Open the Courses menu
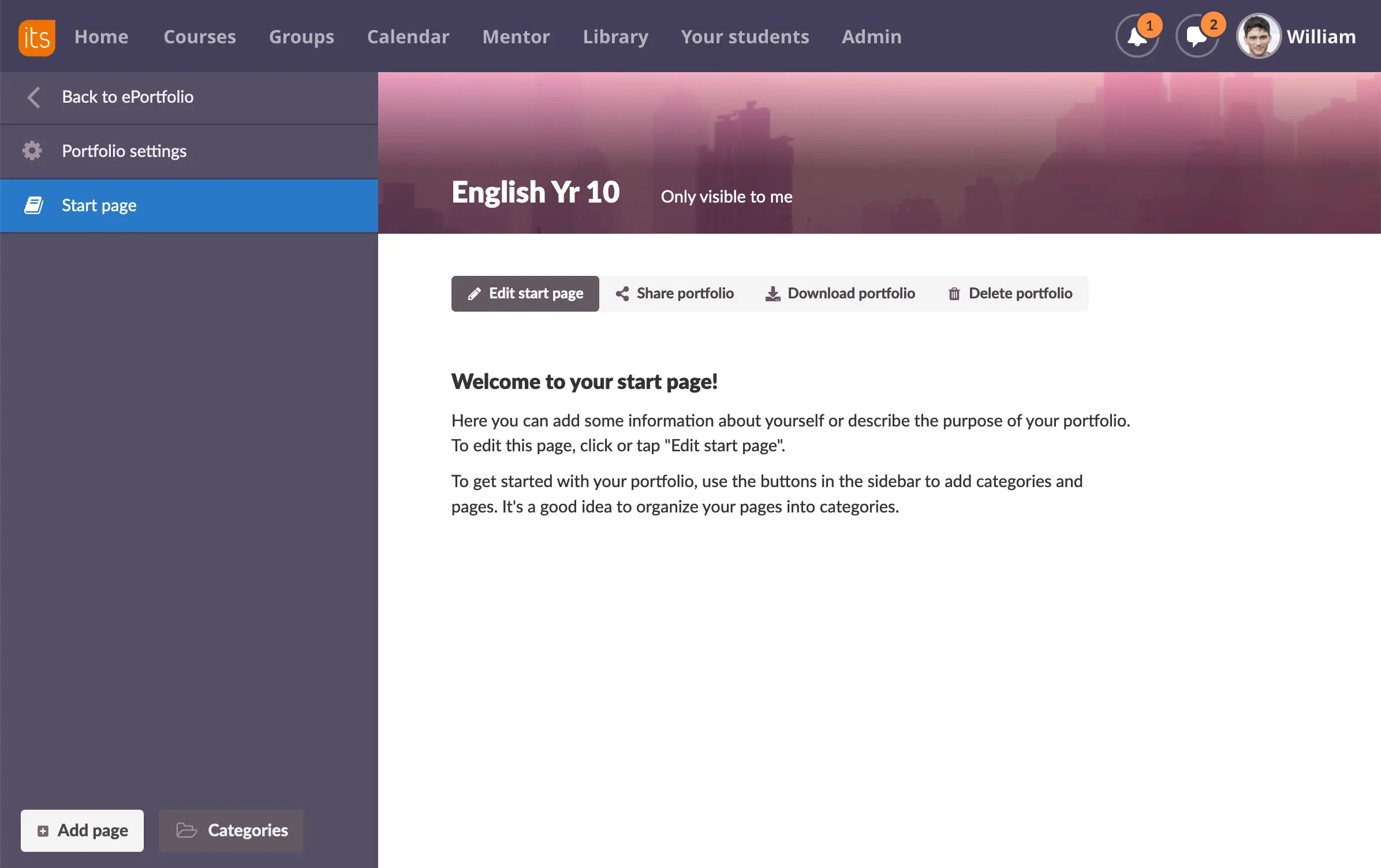Image resolution: width=1381 pixels, height=868 pixels. pos(200,37)
